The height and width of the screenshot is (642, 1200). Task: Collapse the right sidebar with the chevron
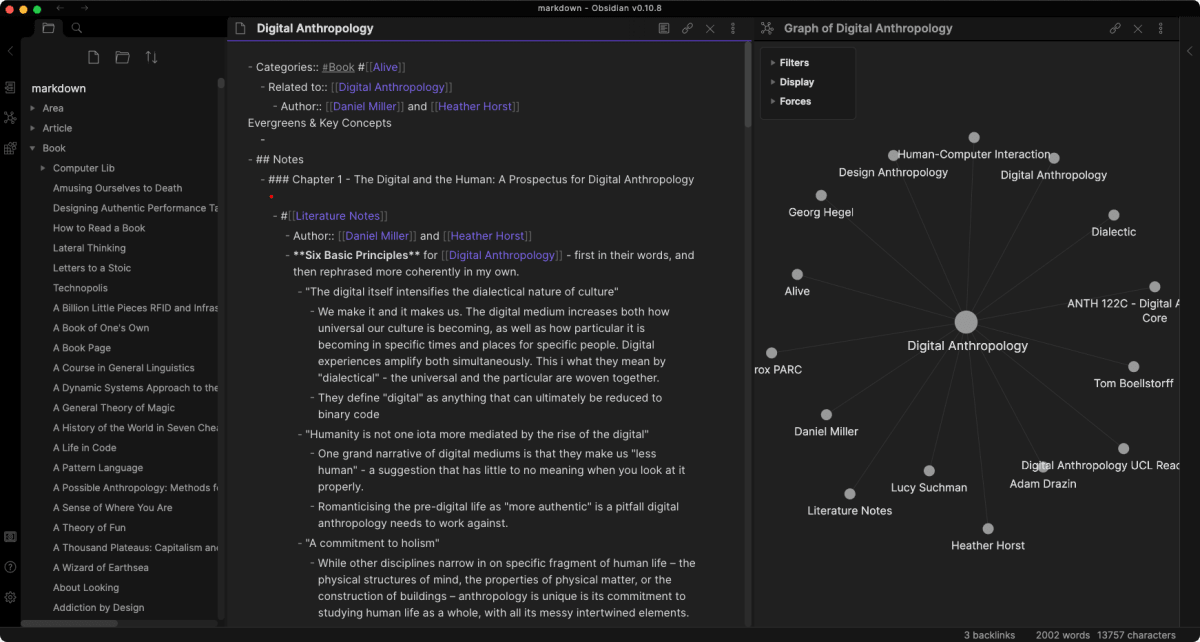pyautogui.click(x=1189, y=51)
